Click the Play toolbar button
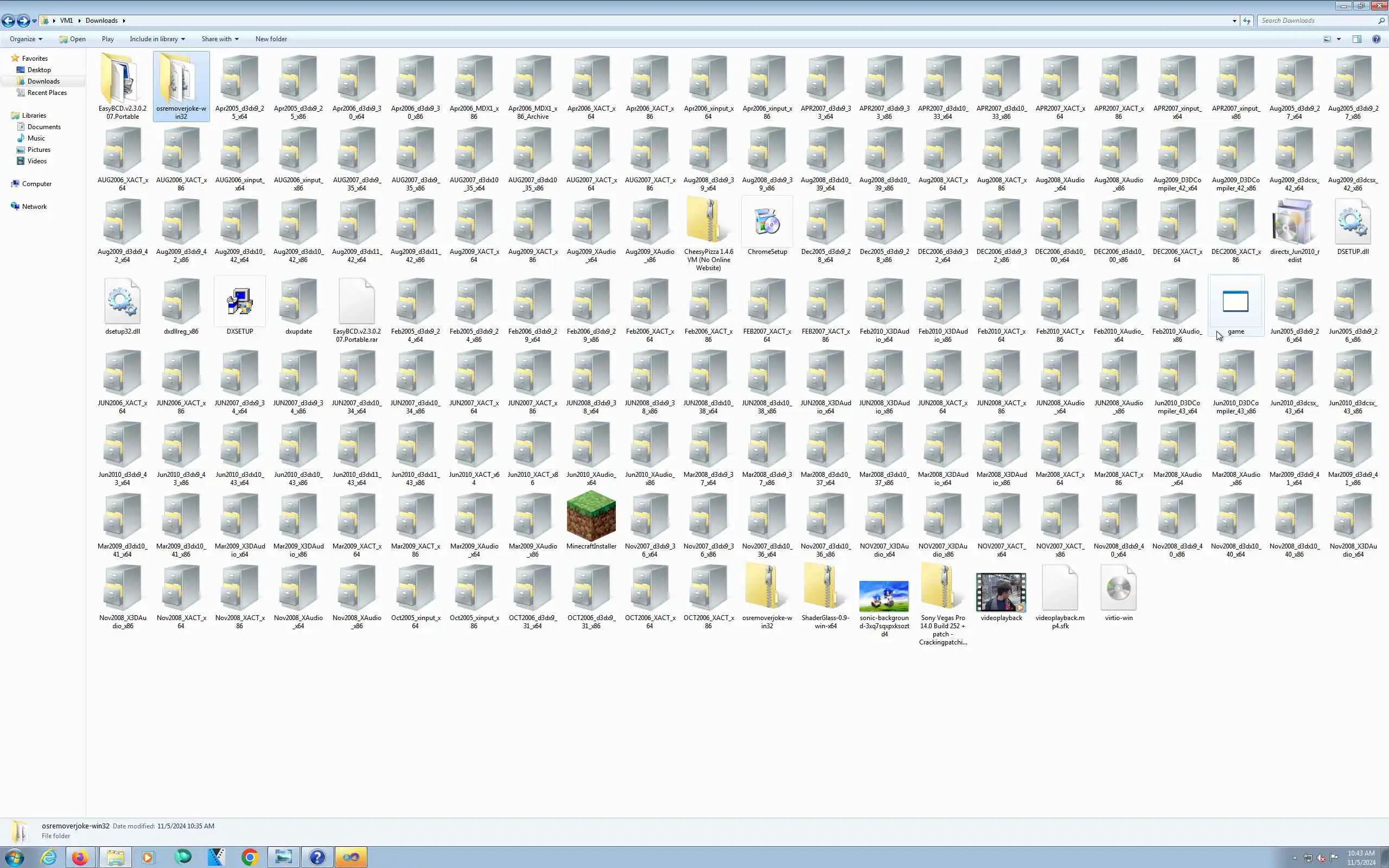This screenshot has height=868, width=1389. tap(108, 39)
